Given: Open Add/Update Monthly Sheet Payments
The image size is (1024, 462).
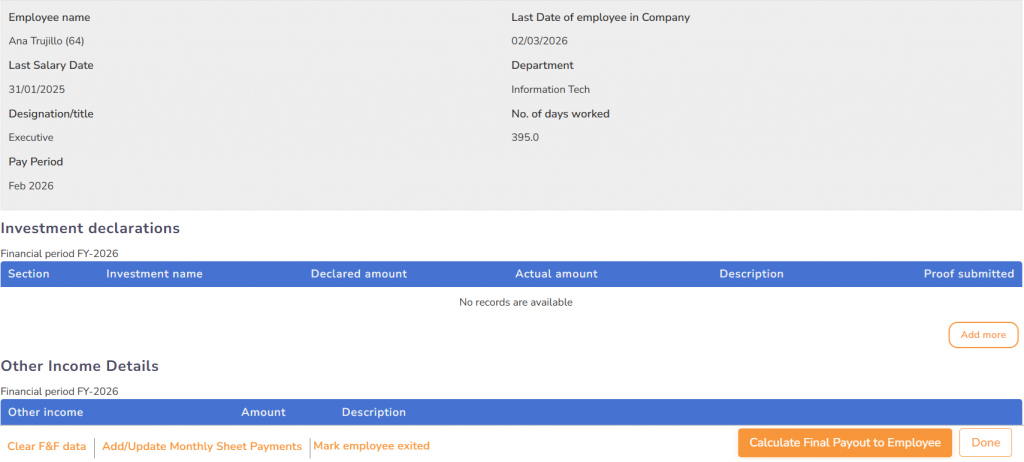Looking at the screenshot, I should pyautogui.click(x=202, y=446).
